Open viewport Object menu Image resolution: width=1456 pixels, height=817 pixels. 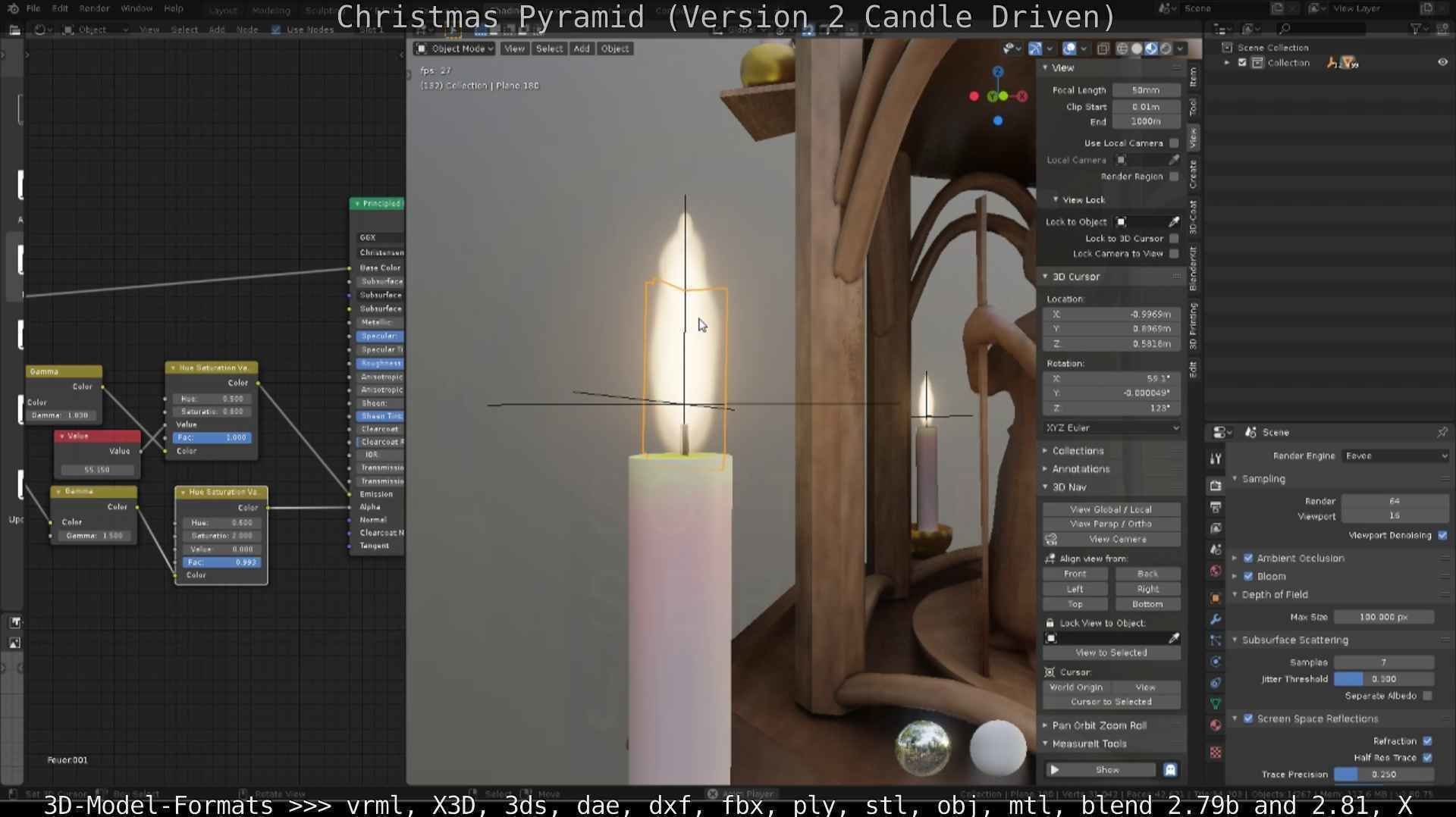614,49
